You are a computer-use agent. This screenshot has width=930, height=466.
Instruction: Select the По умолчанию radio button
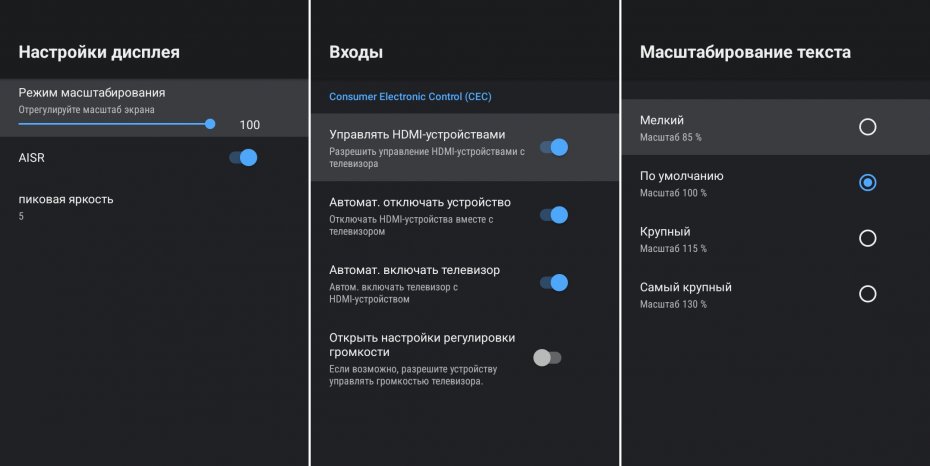pos(867,182)
